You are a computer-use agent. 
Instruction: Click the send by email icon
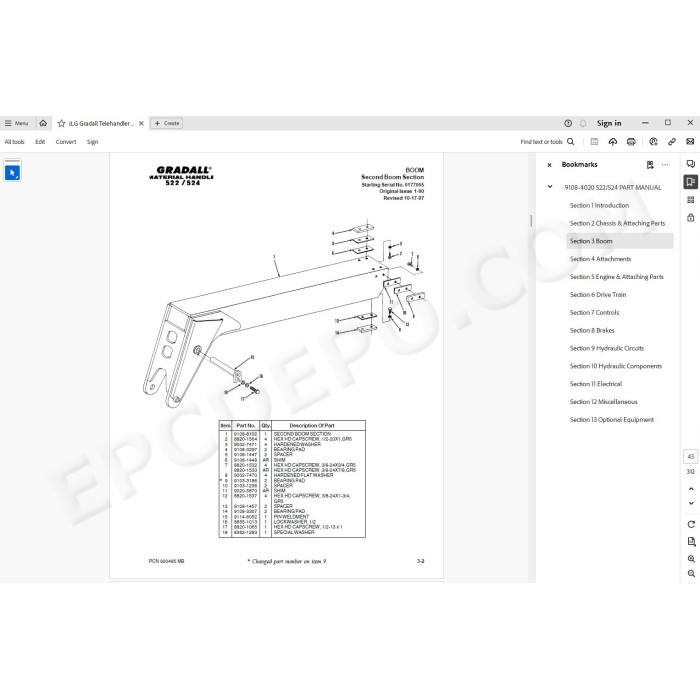tap(690, 142)
